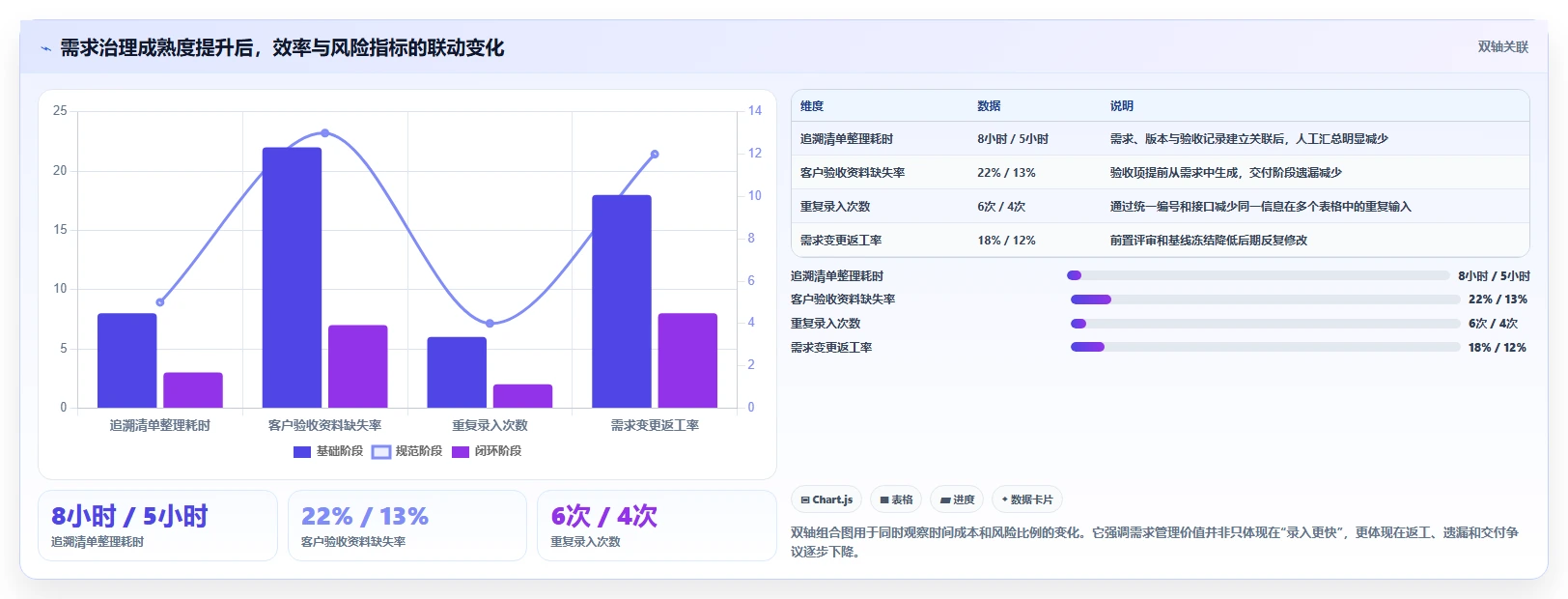
Task: Click table cell 6次 / 4次
Action: click(1001, 207)
